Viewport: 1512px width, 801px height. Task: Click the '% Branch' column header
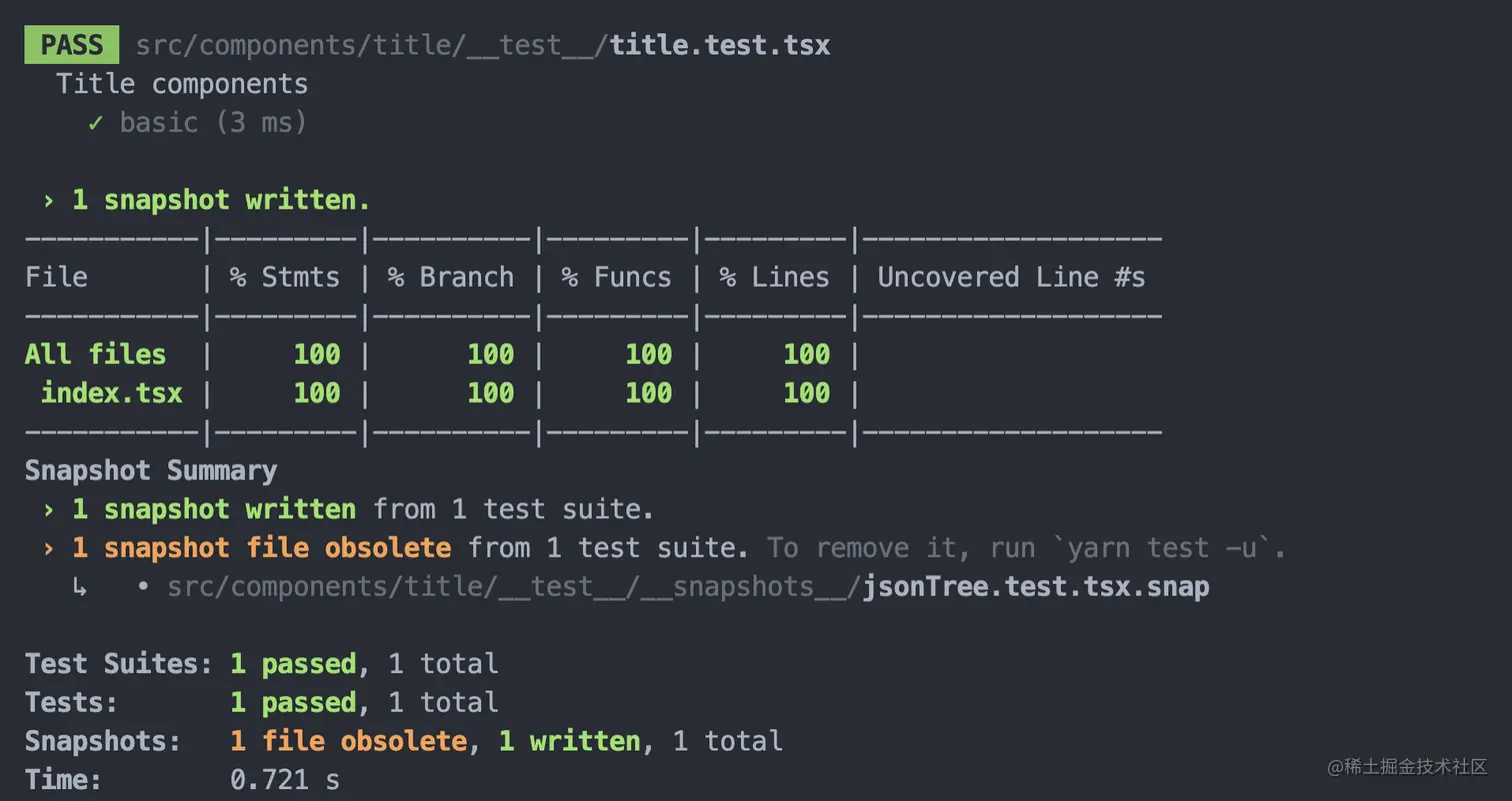point(451,277)
